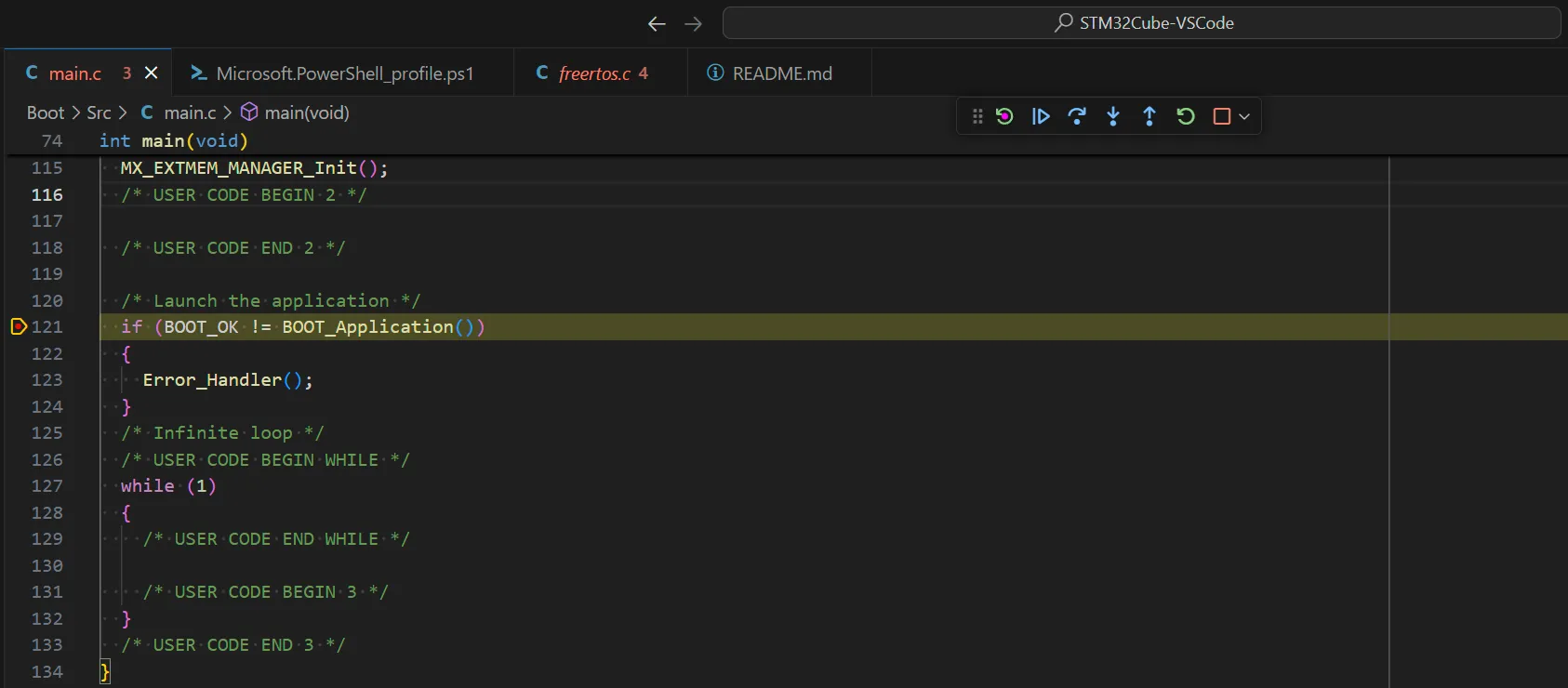Toggle the breakpoint on line 121
This screenshot has width=1568, height=688.
pos(18,326)
